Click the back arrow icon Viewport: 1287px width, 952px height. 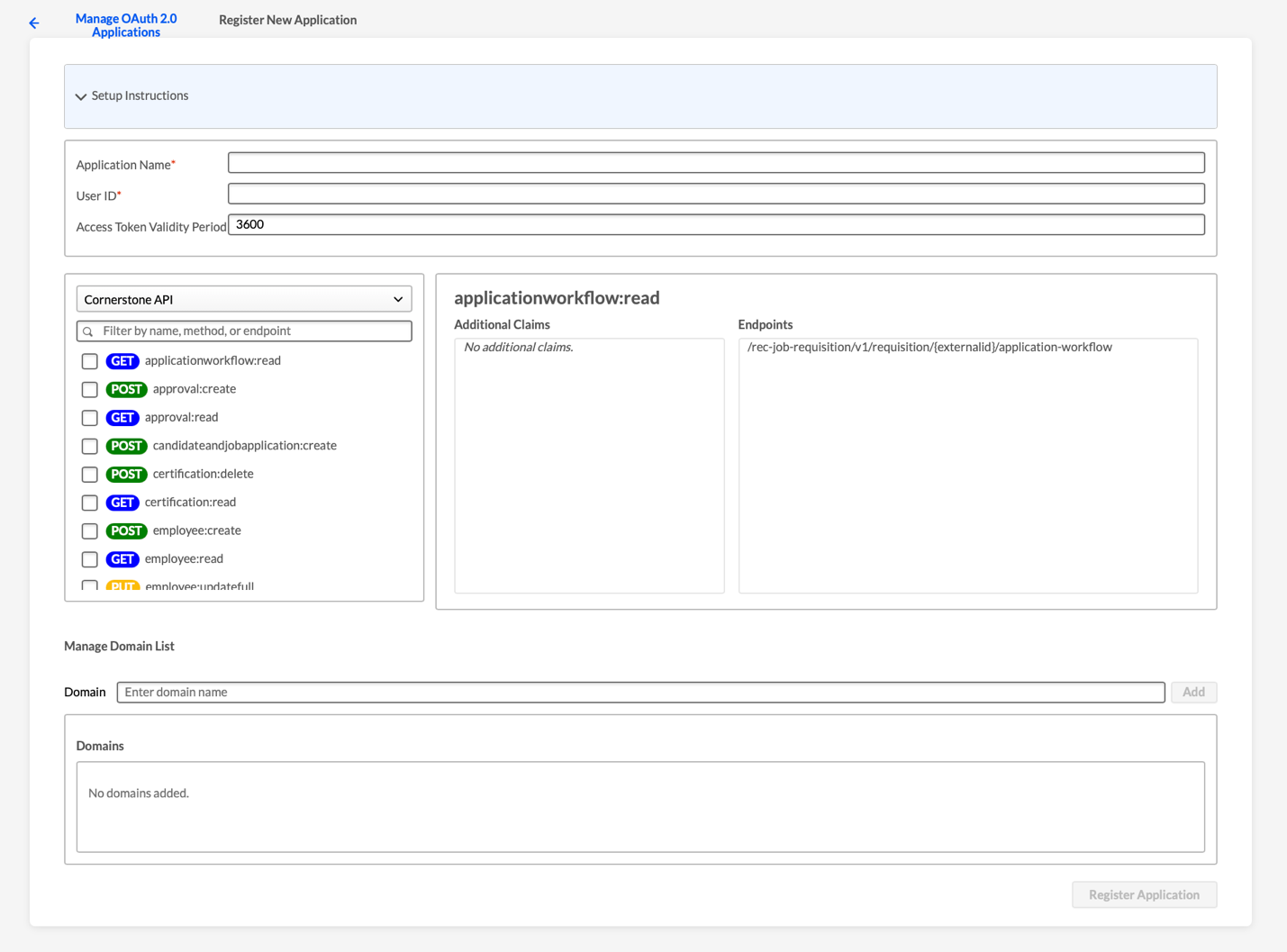(x=34, y=23)
